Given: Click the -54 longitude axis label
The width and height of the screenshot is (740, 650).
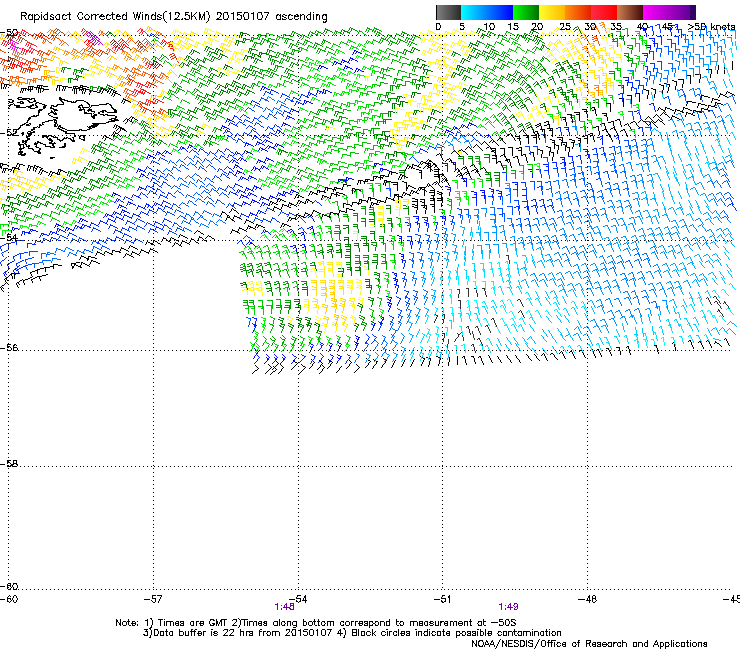Looking at the screenshot, I should [x=298, y=599].
